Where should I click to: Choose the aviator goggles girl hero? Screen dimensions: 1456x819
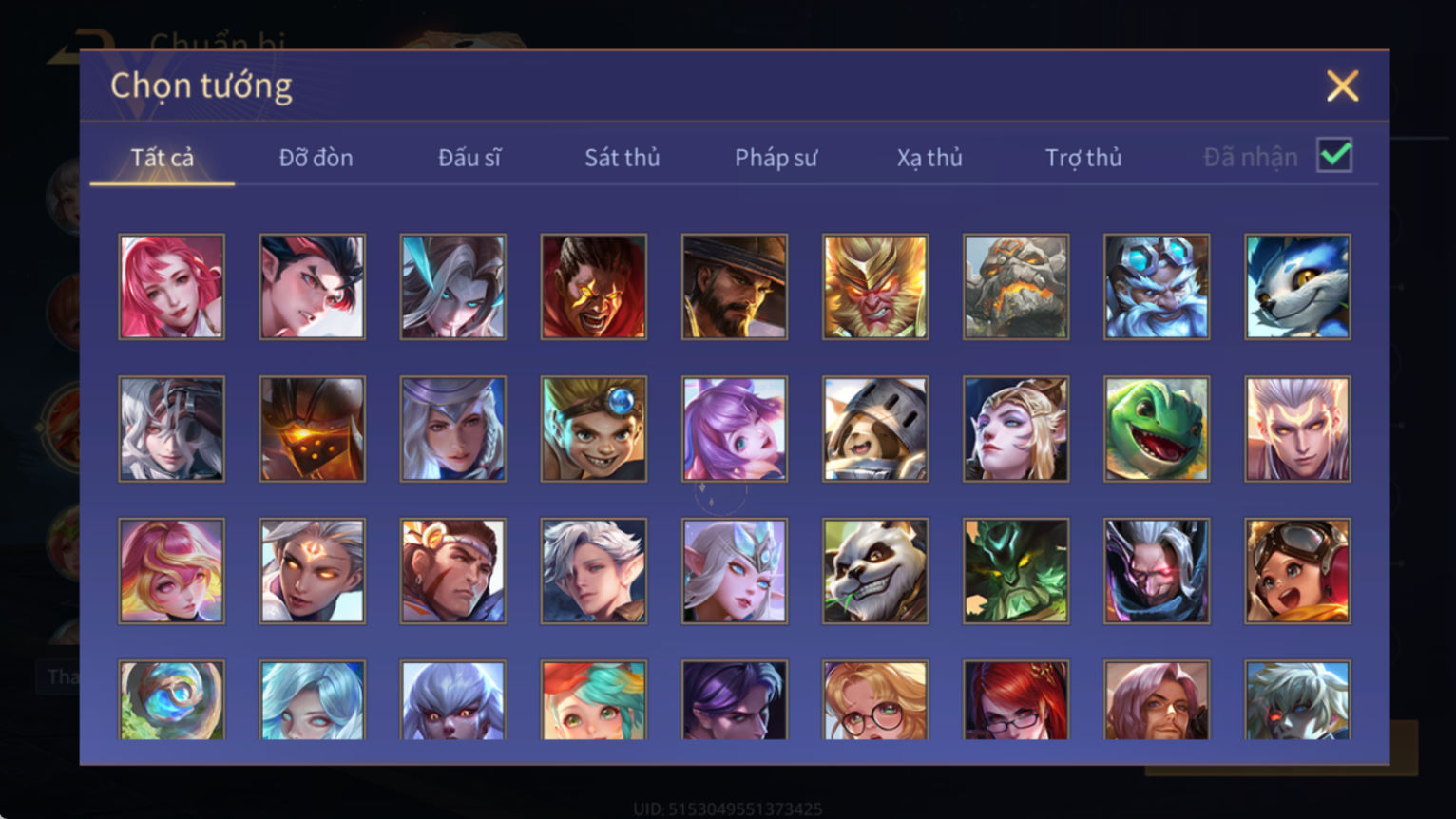[1297, 571]
